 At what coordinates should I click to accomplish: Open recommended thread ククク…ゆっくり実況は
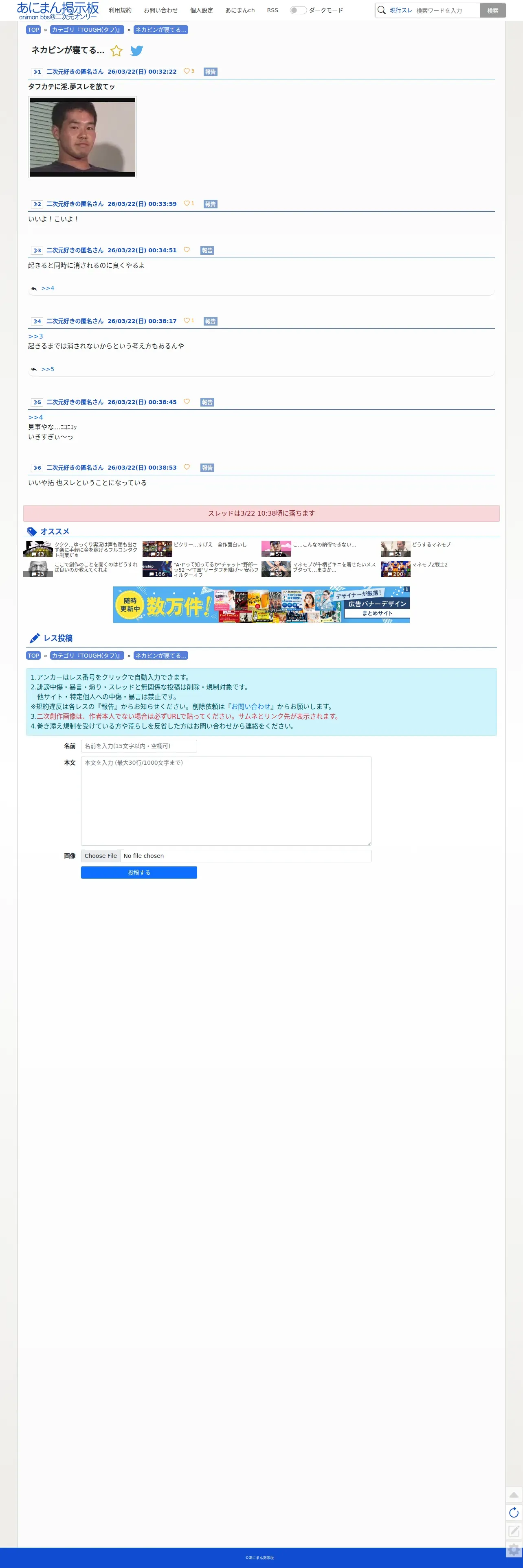96,550
